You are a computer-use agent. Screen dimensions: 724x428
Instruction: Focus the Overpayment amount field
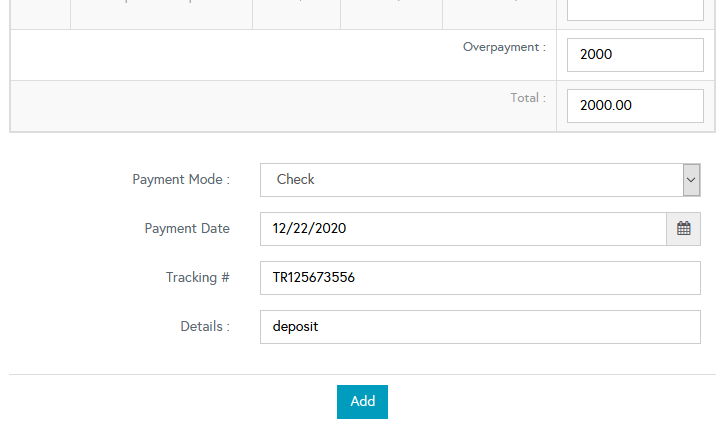click(635, 55)
